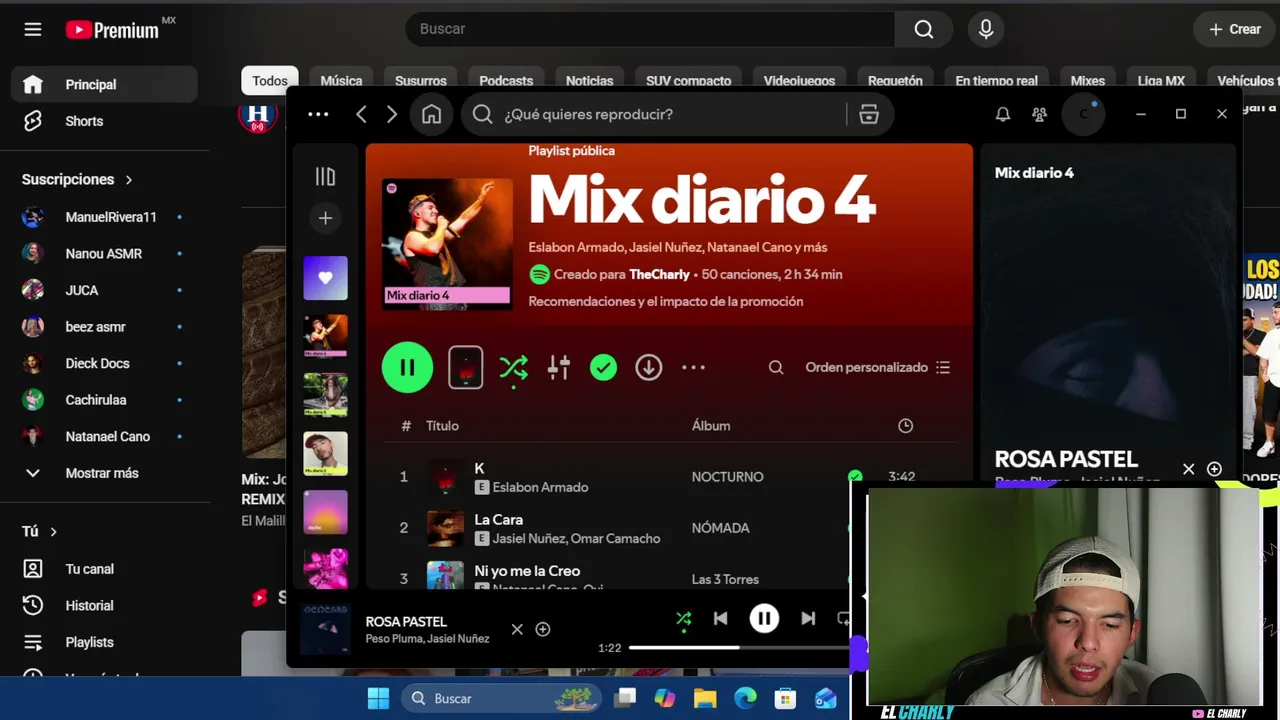Select the Noticias filter chip on YouTube
This screenshot has height=720, width=1280.
click(x=590, y=81)
